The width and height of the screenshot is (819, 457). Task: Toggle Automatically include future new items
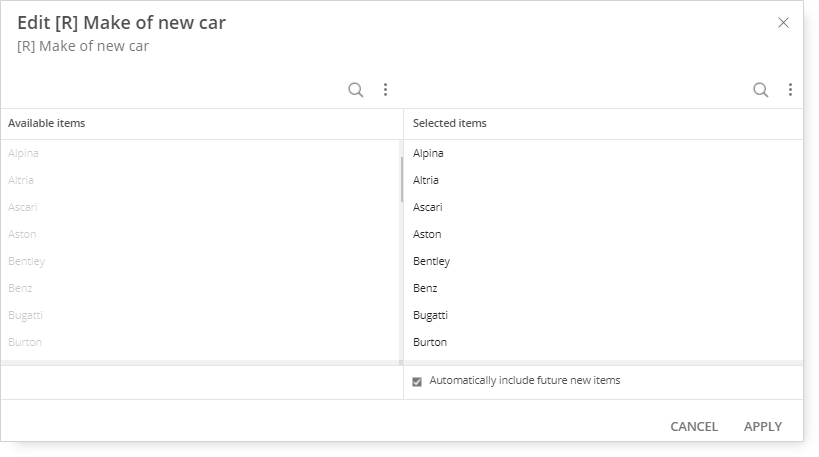pyautogui.click(x=417, y=382)
